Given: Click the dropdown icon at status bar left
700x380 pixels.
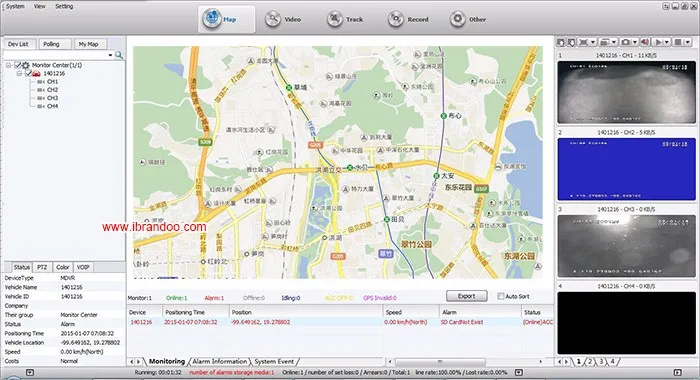Looking at the screenshot, I should tap(29, 372).
